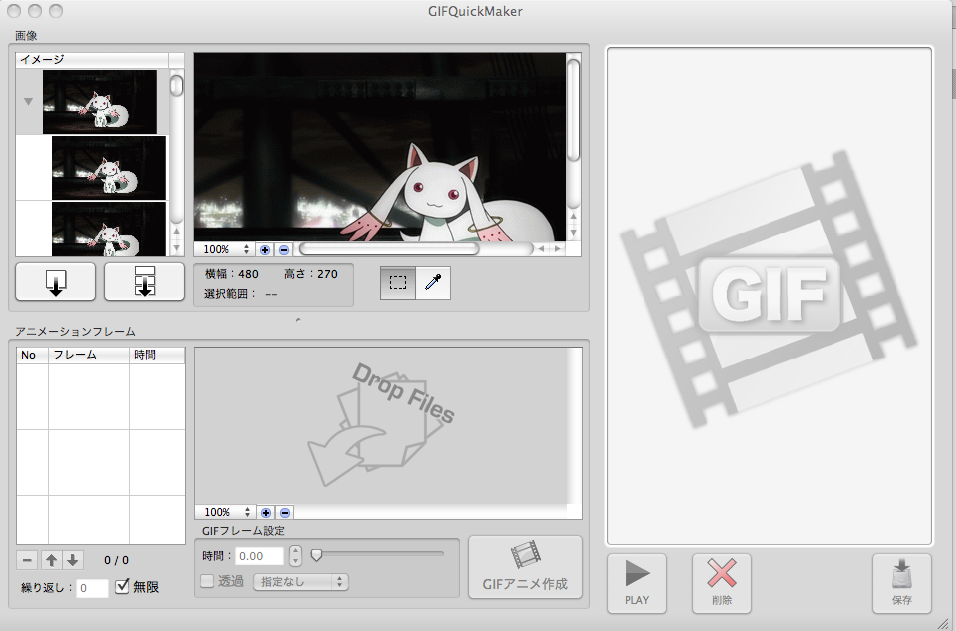Open the frame preview 100% zoom dropdown
The height and width of the screenshot is (631, 956).
click(227, 513)
